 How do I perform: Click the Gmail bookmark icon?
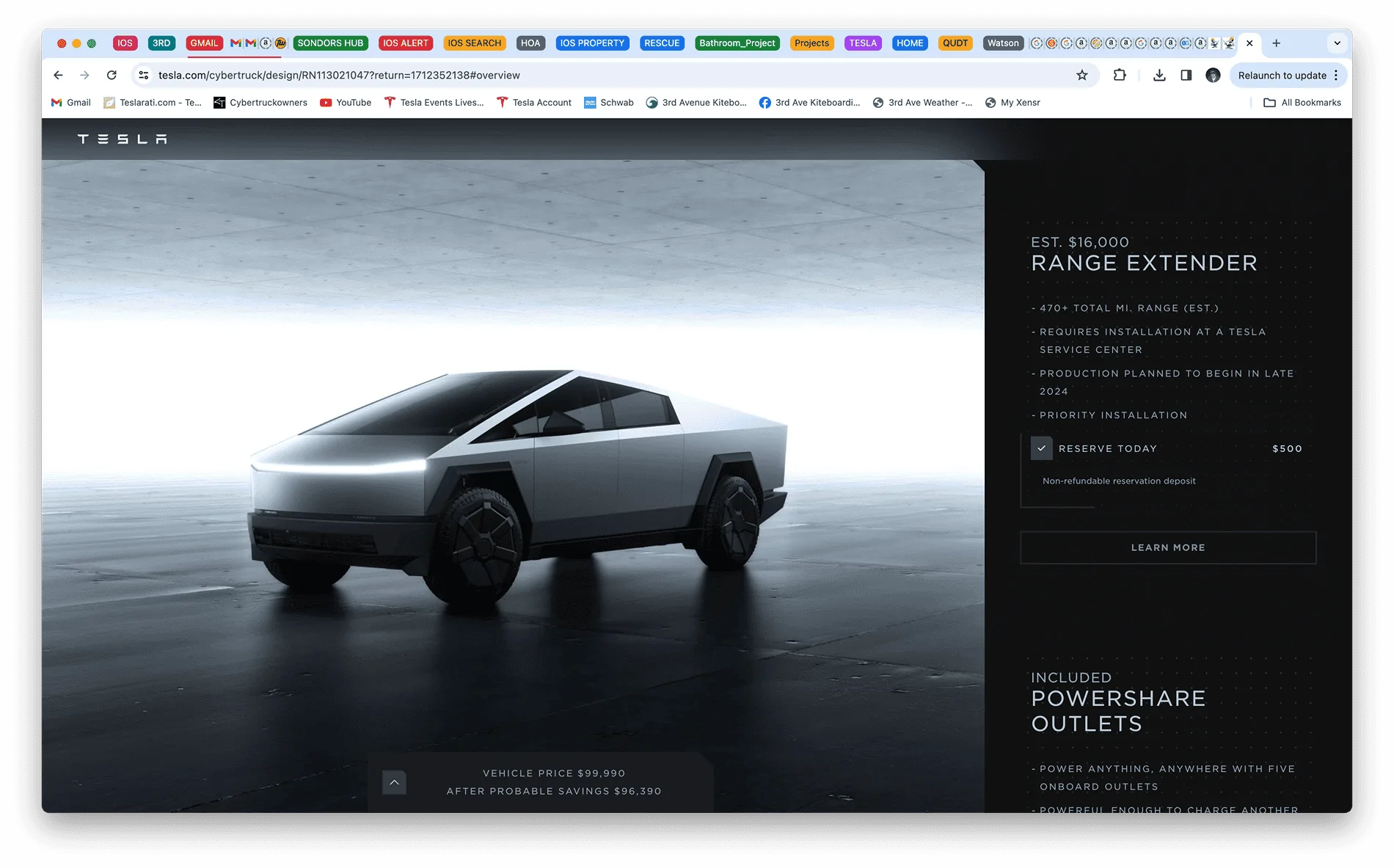[x=56, y=103]
